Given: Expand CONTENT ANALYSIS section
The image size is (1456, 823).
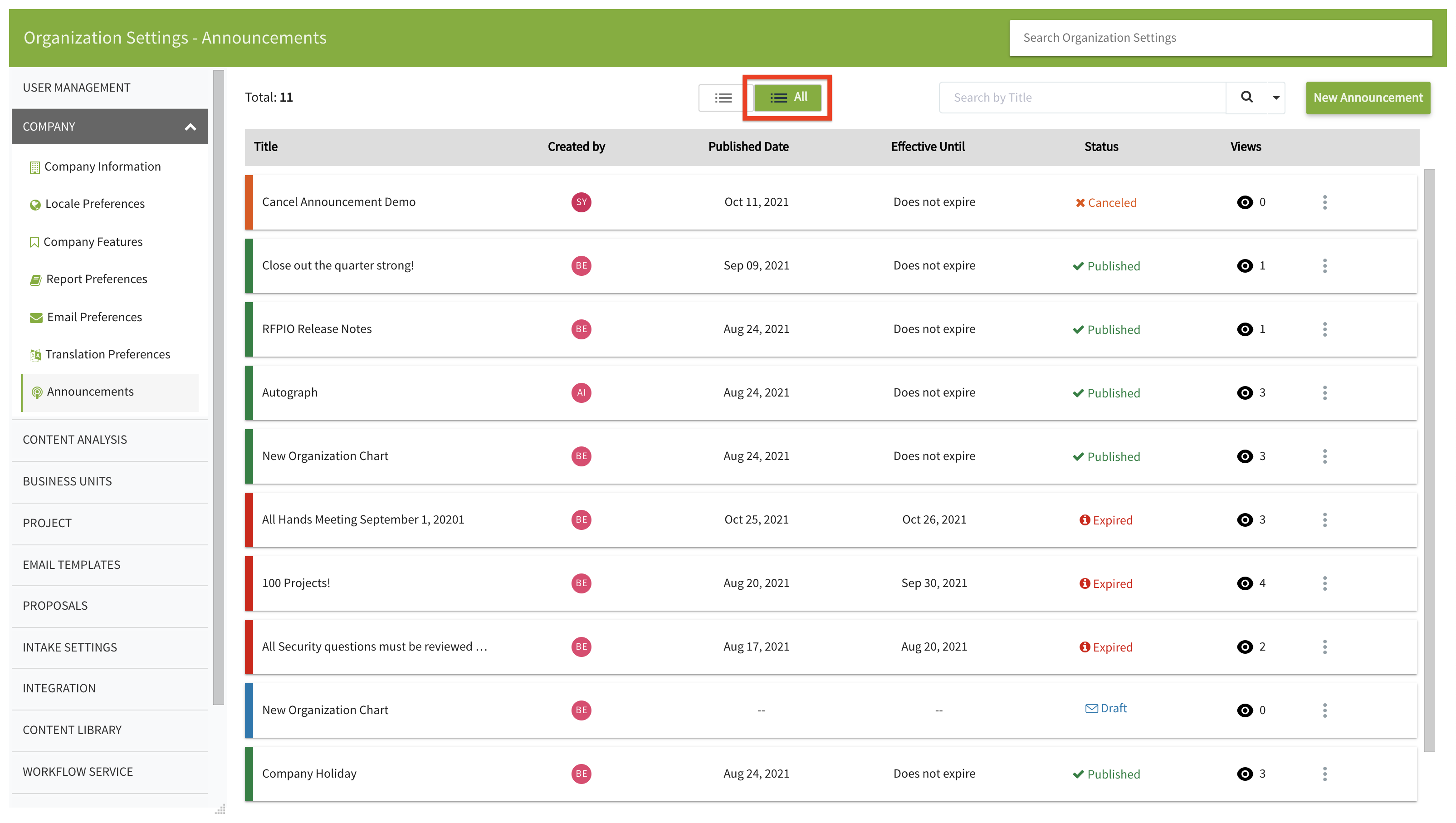Looking at the screenshot, I should click(110, 439).
